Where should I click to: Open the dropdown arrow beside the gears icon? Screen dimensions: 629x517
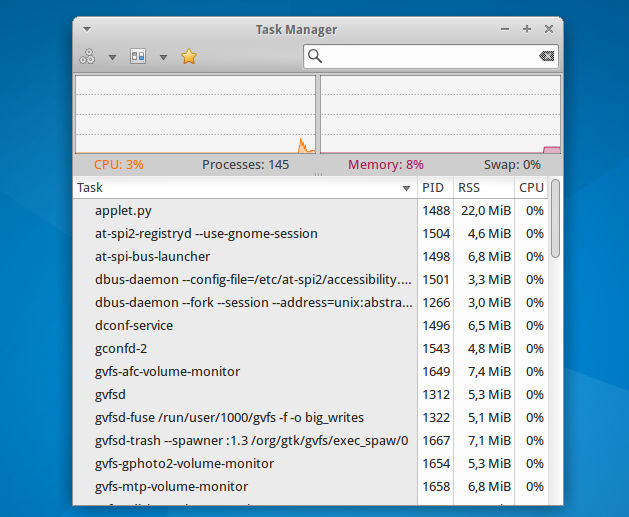[112, 57]
